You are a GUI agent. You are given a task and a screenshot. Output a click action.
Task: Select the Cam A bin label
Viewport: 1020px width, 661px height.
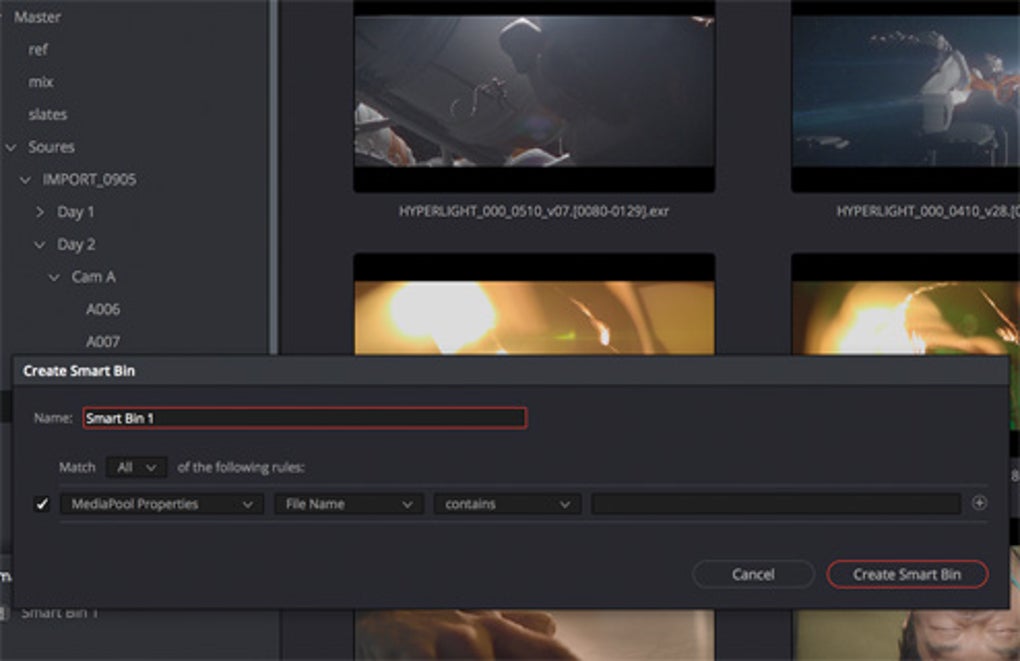pos(94,277)
